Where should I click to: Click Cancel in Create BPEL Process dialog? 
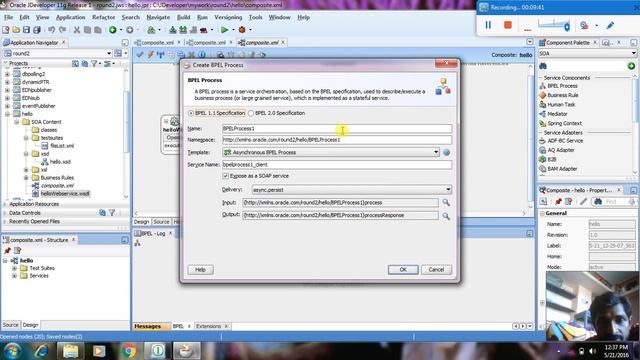[x=436, y=270]
